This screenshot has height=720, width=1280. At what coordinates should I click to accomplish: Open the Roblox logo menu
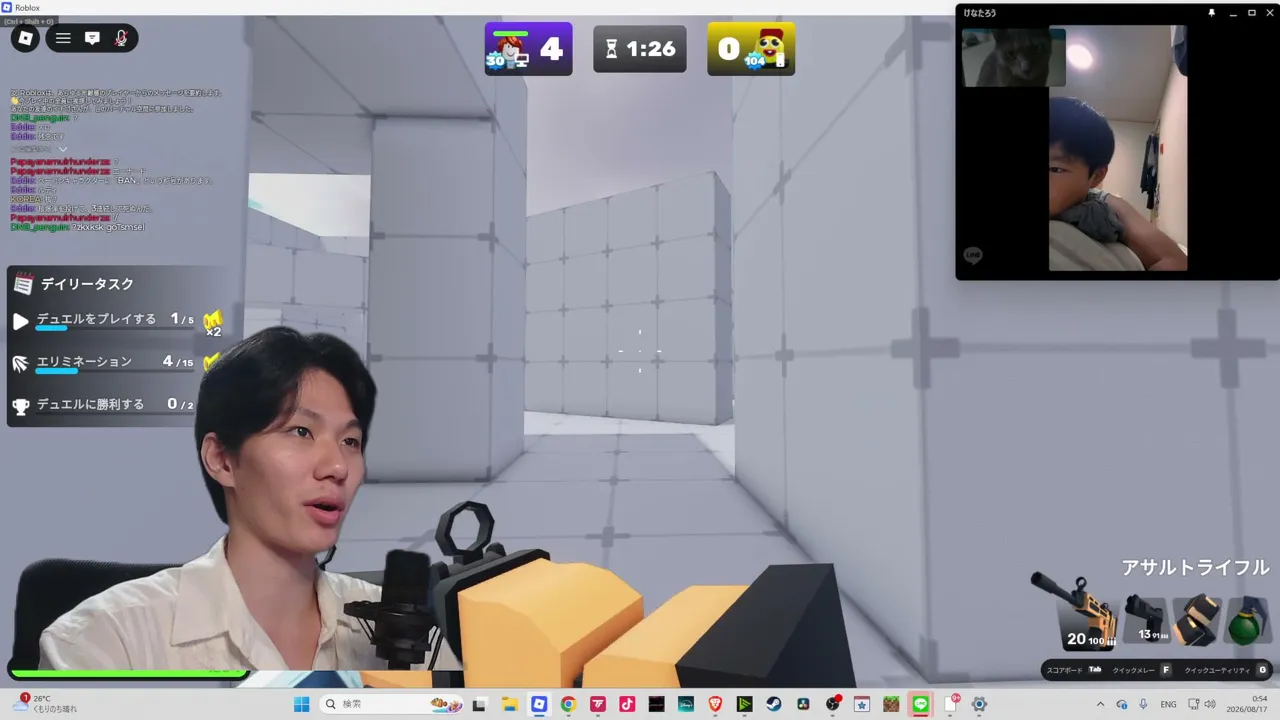[x=26, y=38]
